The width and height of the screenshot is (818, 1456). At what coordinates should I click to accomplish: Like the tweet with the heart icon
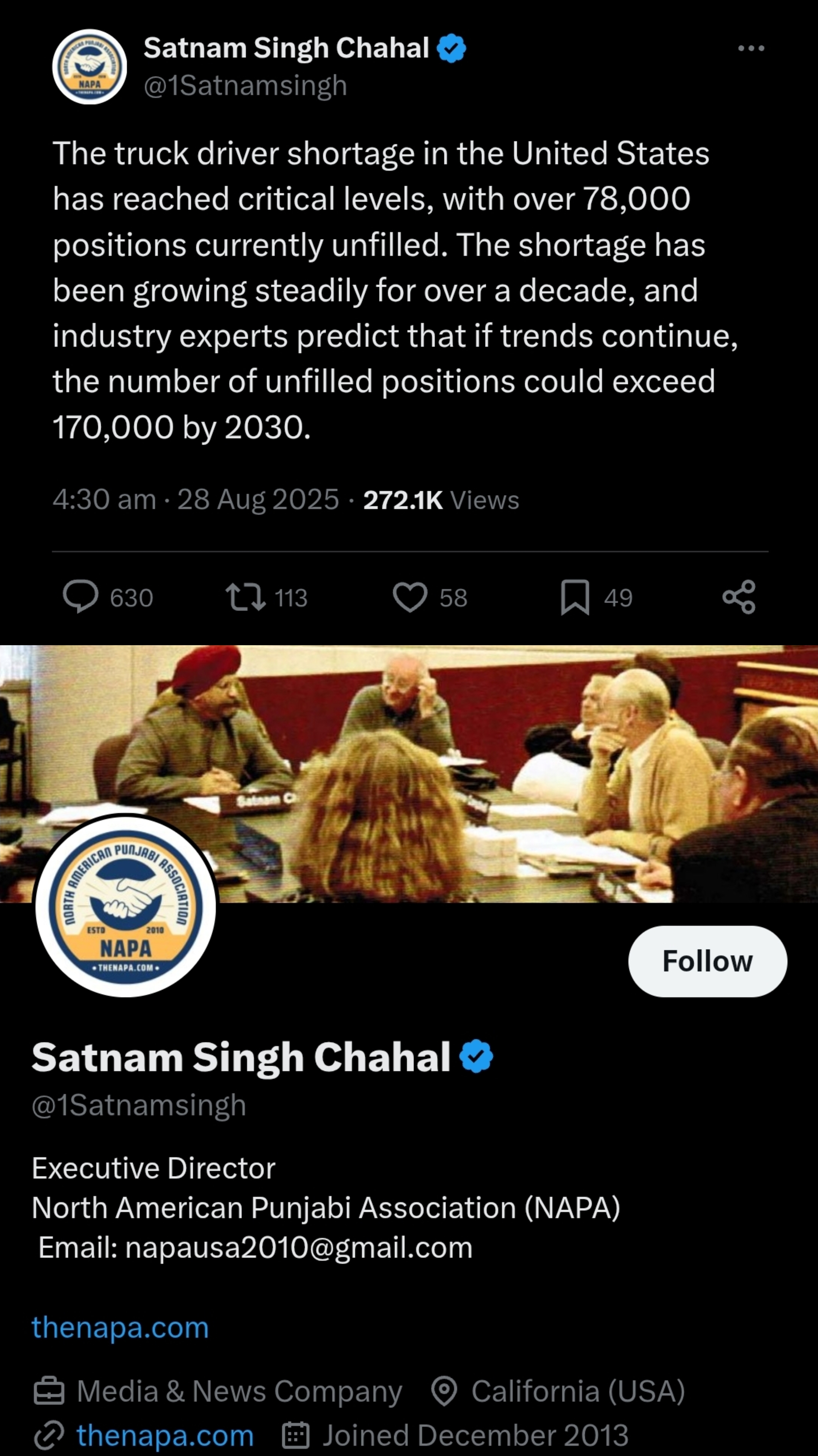(x=410, y=597)
